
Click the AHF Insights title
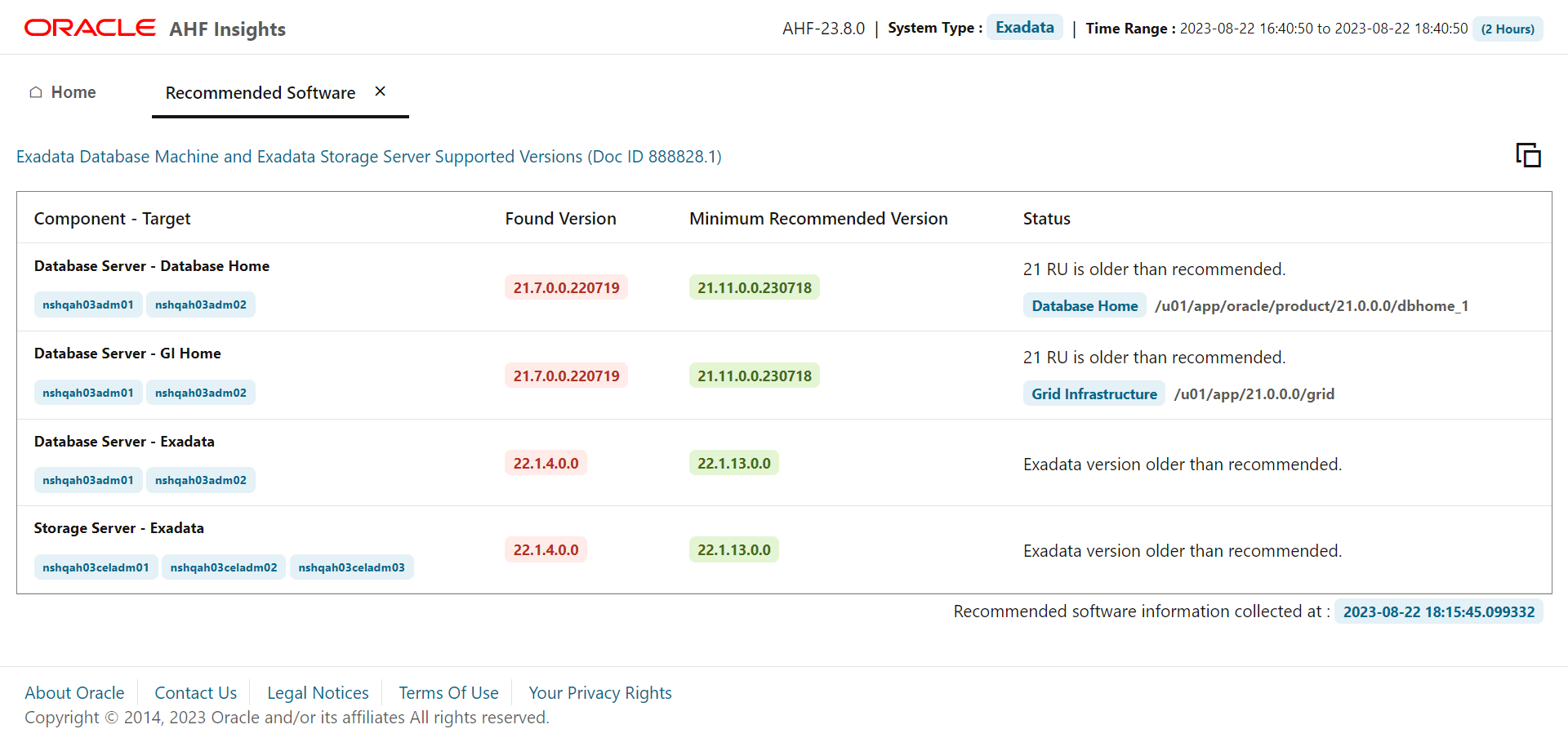tap(227, 29)
